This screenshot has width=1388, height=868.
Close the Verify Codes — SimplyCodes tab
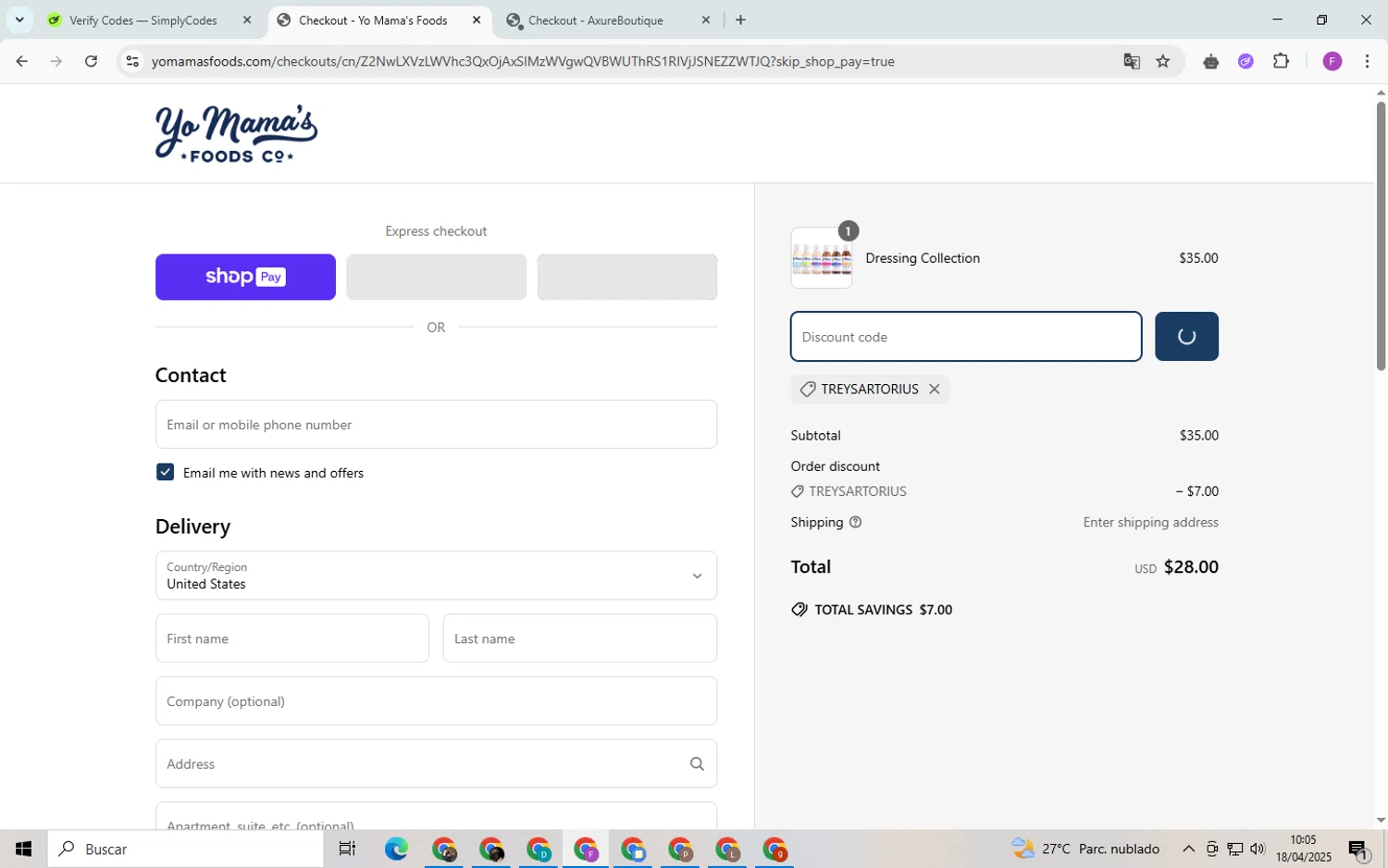(247, 20)
